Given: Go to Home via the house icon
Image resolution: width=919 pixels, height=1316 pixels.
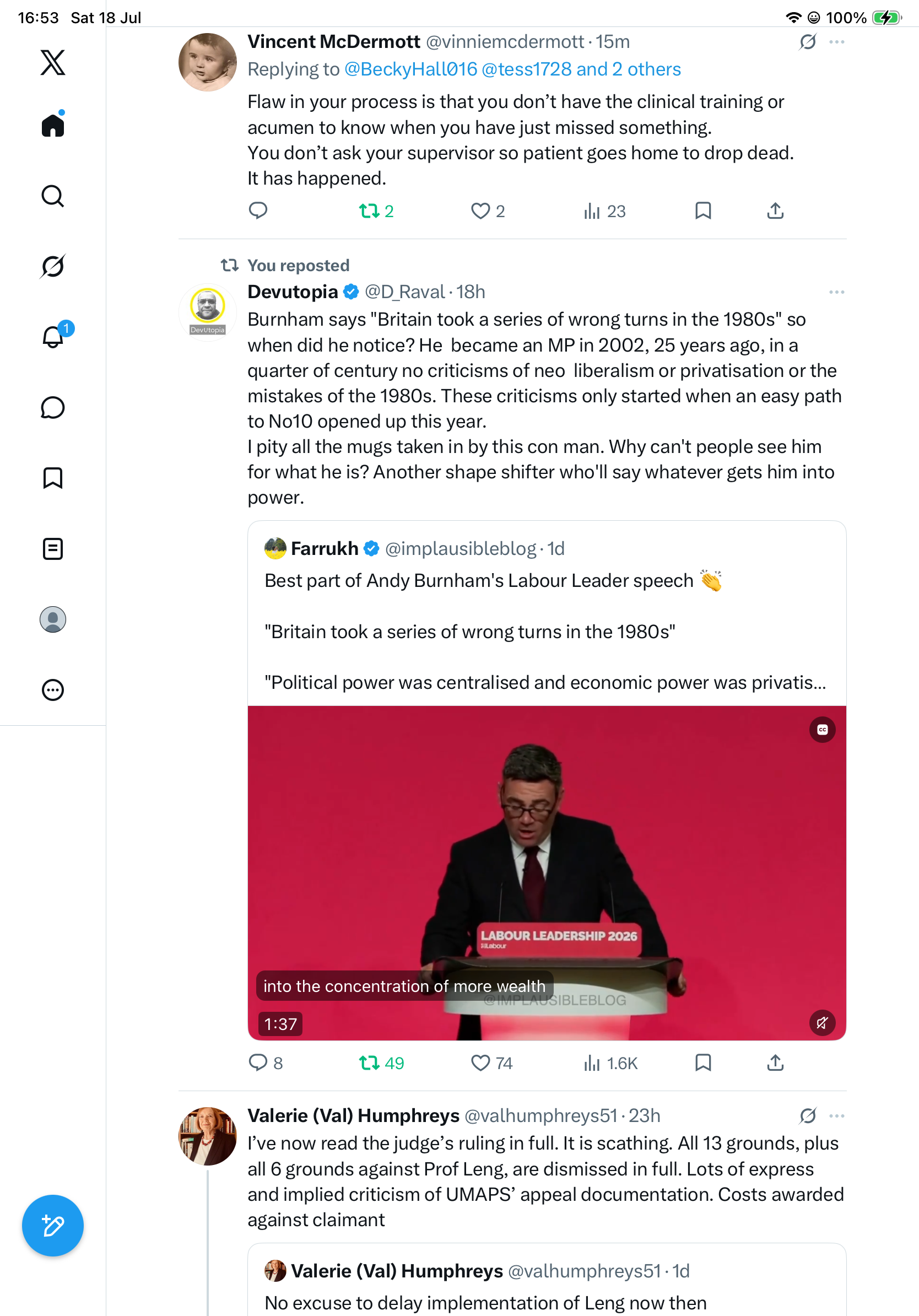Looking at the screenshot, I should [x=53, y=125].
